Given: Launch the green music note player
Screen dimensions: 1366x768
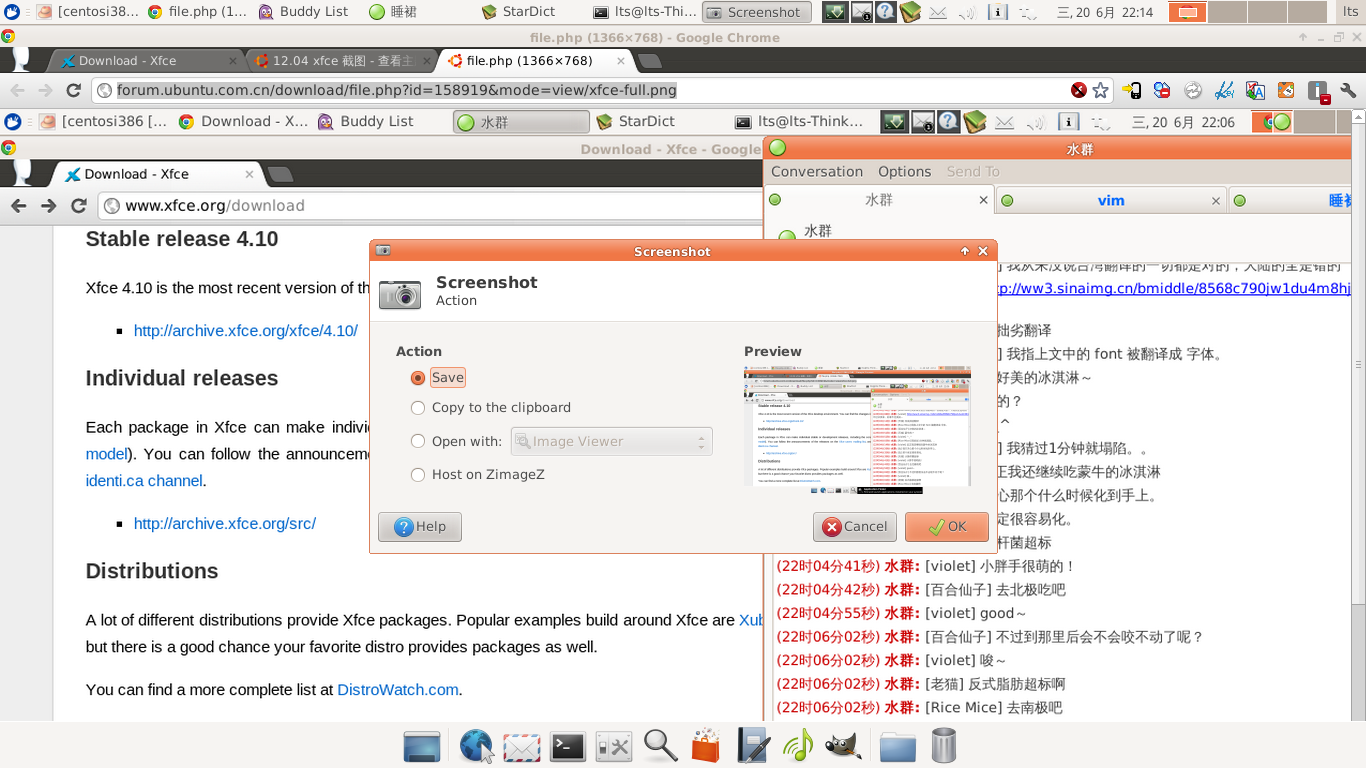Looking at the screenshot, I should pyautogui.click(x=798, y=746).
